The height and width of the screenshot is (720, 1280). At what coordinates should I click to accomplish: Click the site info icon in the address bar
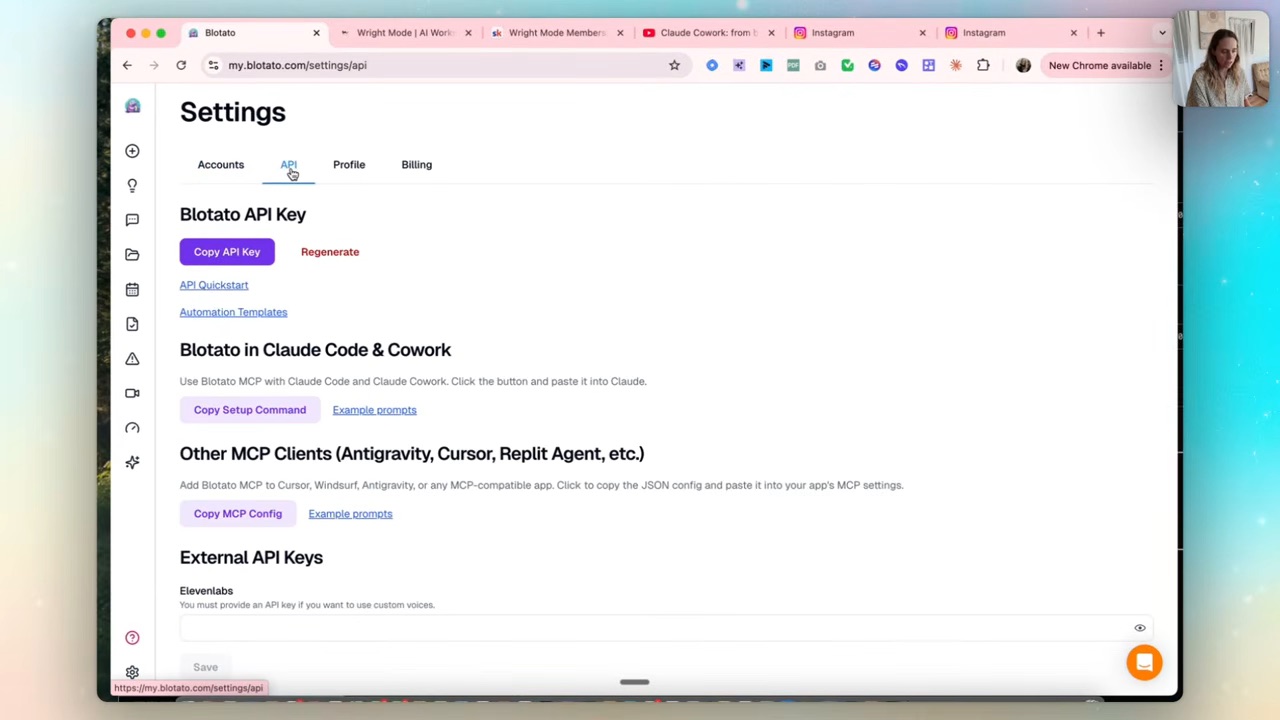point(213,65)
